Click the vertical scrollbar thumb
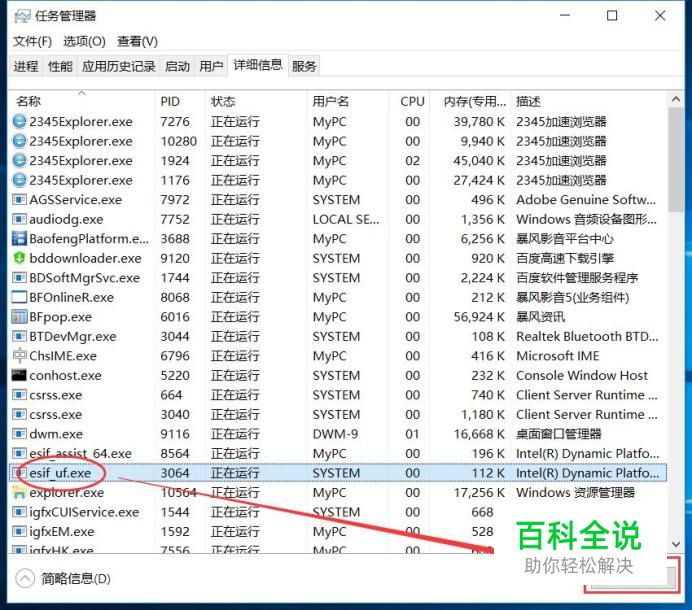The width and height of the screenshot is (692, 610). 676,159
